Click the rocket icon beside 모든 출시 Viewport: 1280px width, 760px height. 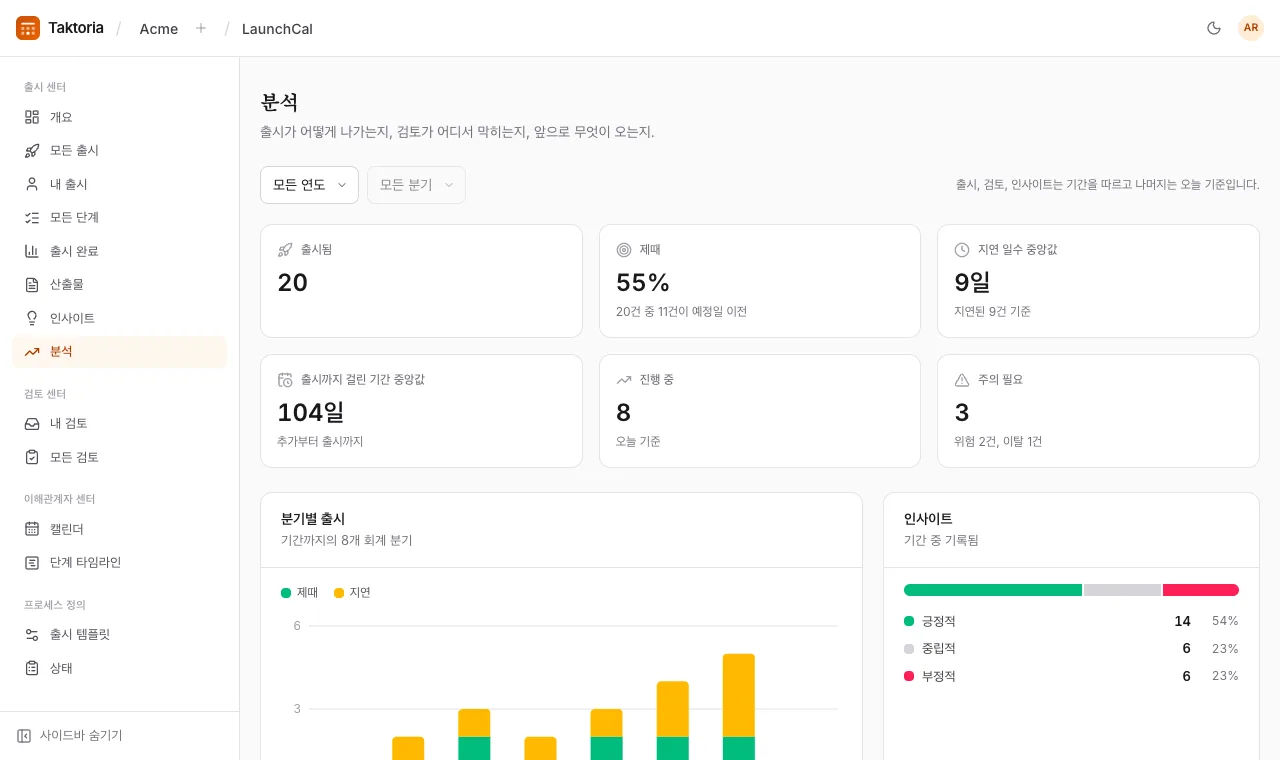click(x=32, y=150)
